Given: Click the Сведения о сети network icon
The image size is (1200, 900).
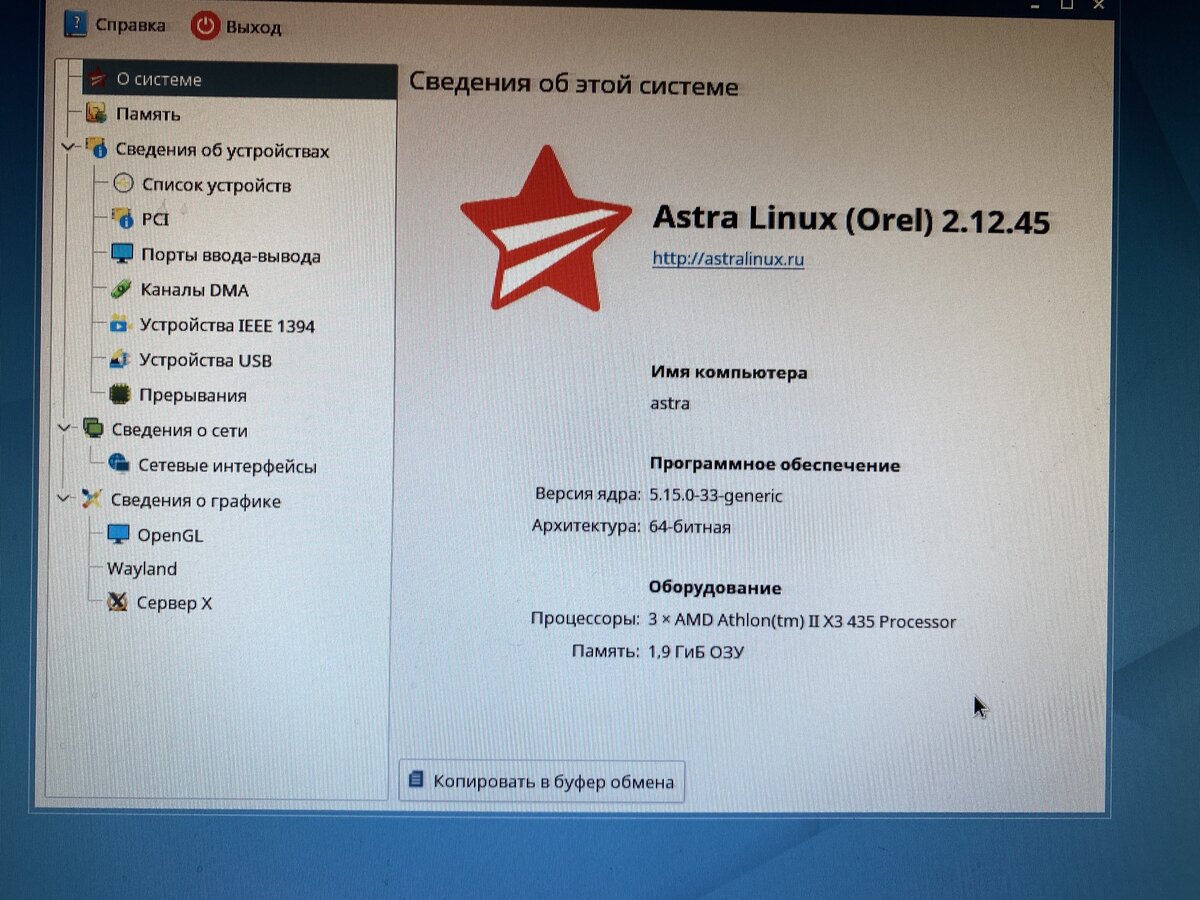Looking at the screenshot, I should [94, 429].
